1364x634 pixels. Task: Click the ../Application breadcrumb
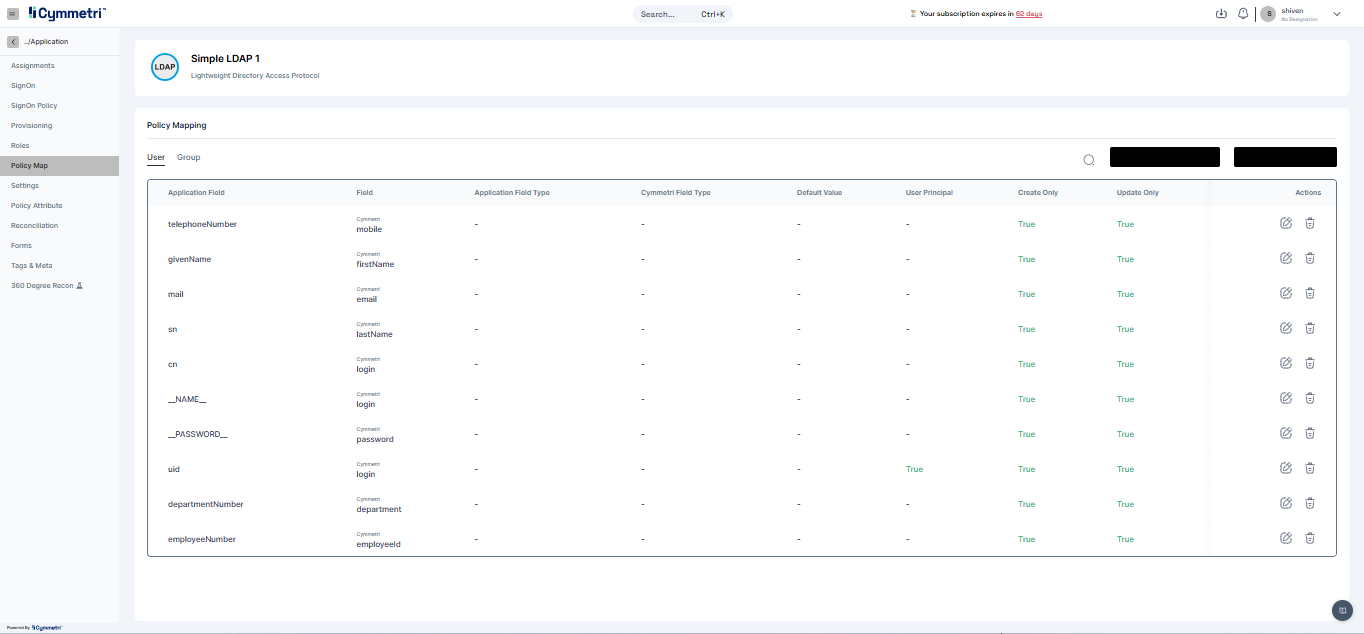click(x=46, y=42)
